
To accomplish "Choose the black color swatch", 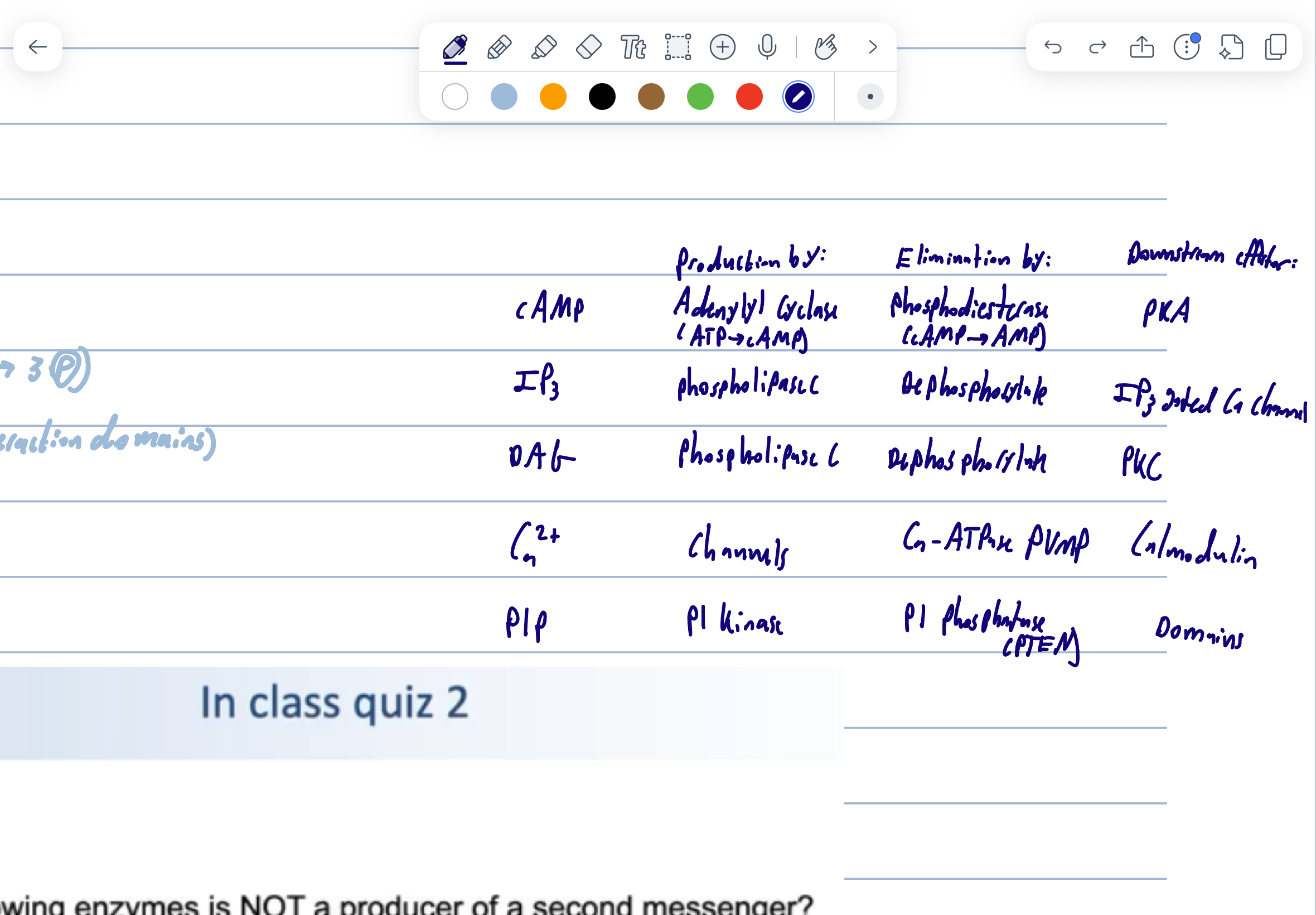I will [x=602, y=97].
